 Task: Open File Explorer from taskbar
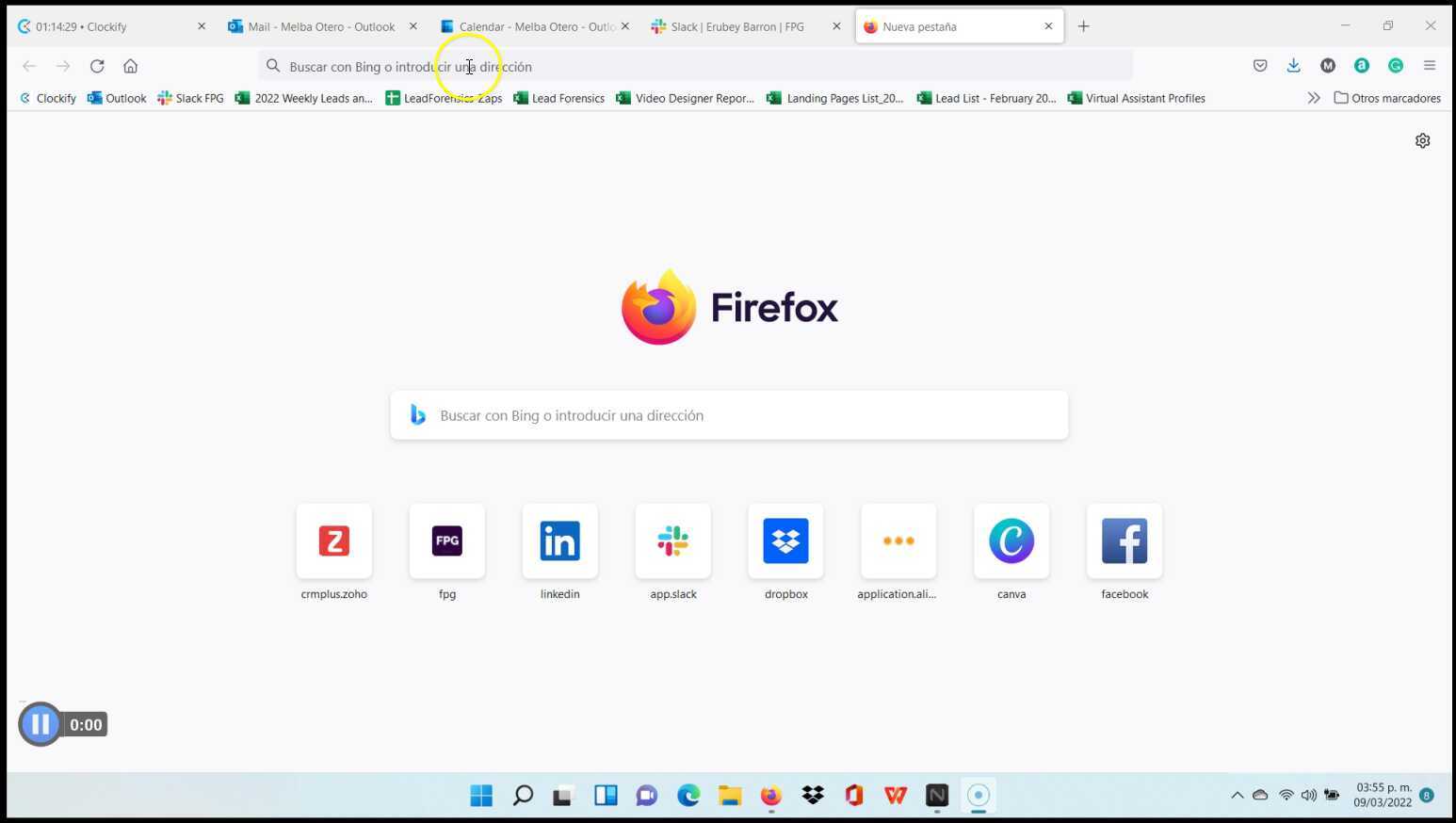pyautogui.click(x=730, y=796)
